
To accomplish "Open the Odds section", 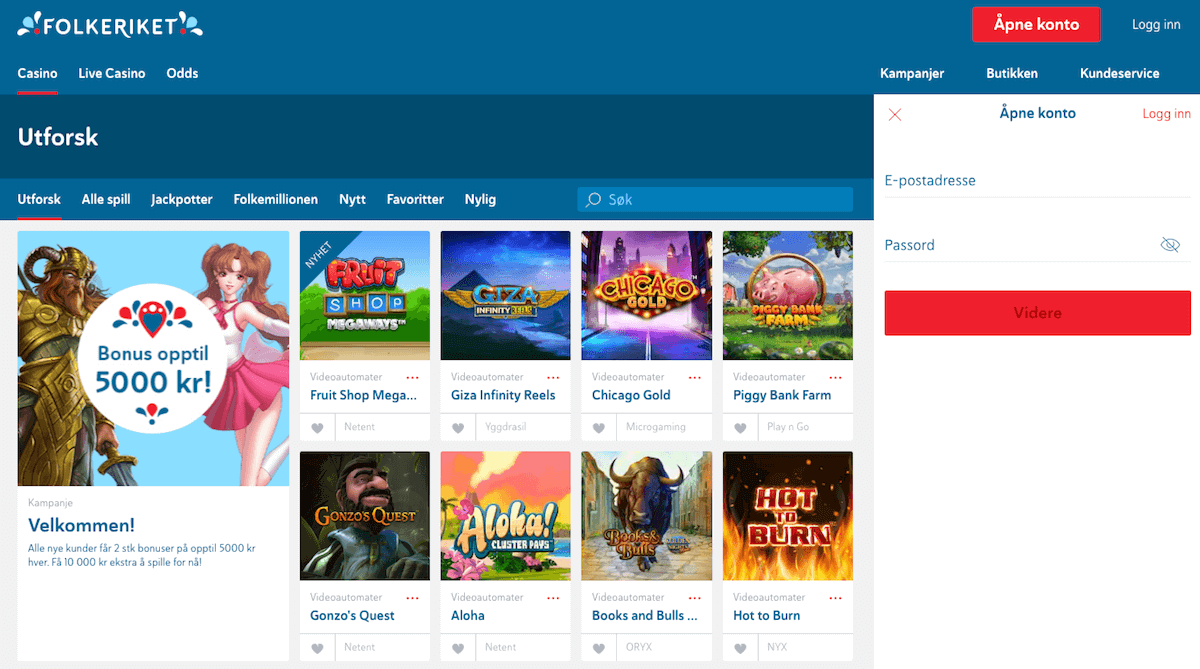I will (182, 73).
